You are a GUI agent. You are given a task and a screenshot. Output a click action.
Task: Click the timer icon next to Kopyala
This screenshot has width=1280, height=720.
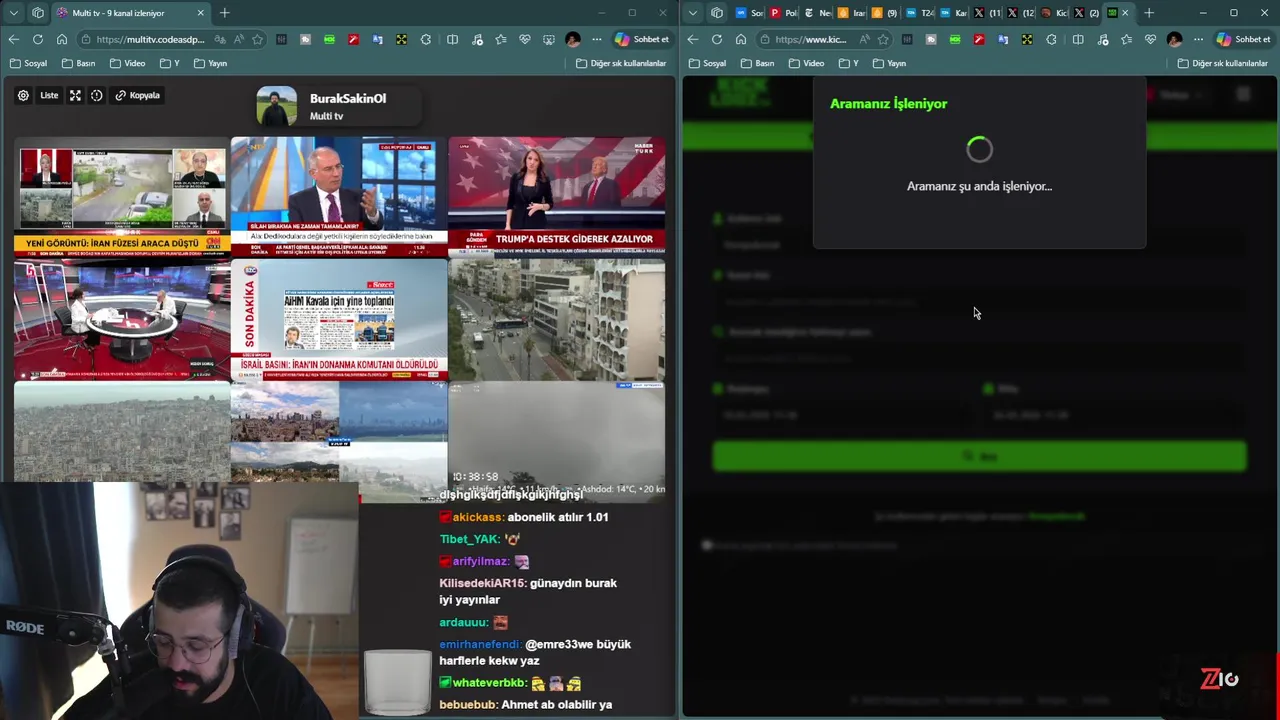[97, 96]
